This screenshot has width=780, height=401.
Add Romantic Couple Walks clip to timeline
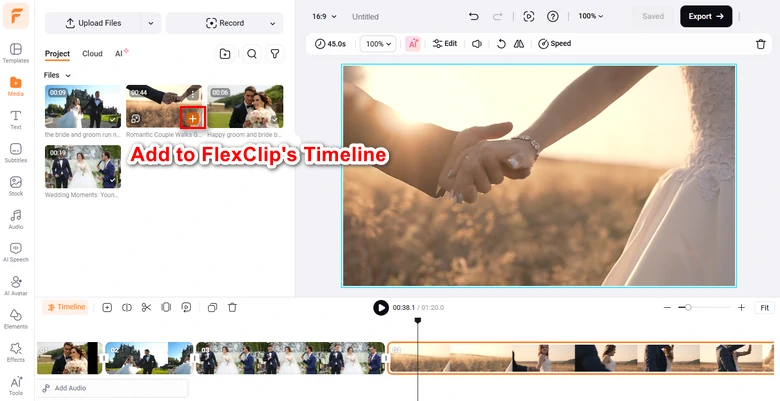(193, 118)
